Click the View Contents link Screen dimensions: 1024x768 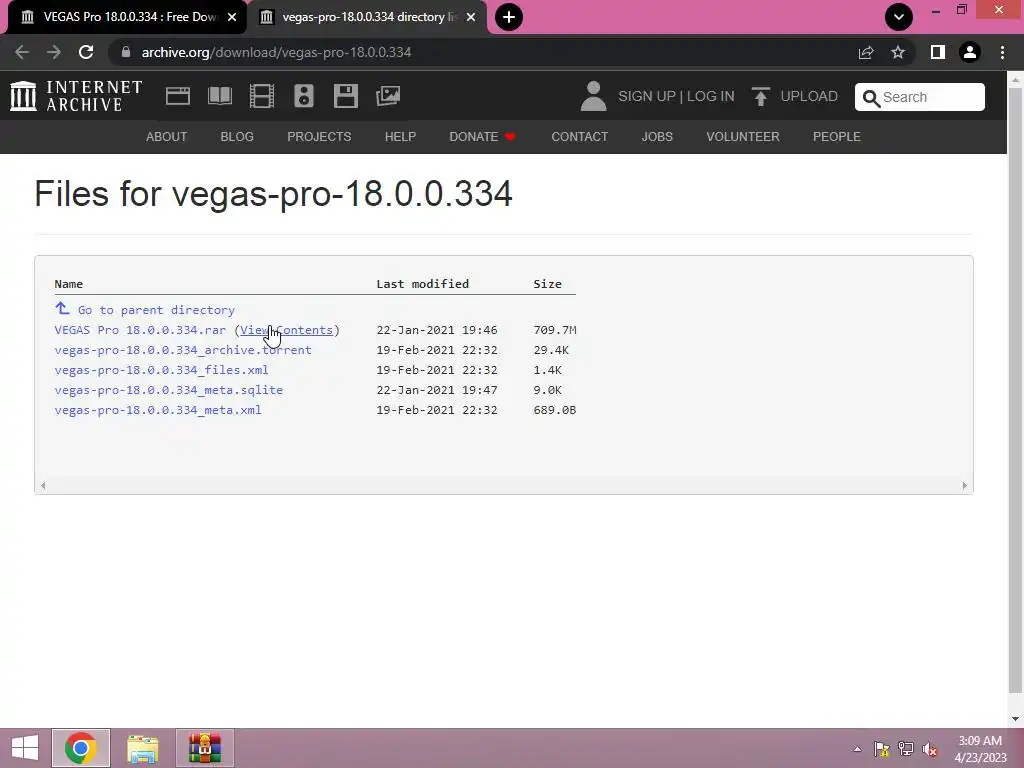coord(286,330)
